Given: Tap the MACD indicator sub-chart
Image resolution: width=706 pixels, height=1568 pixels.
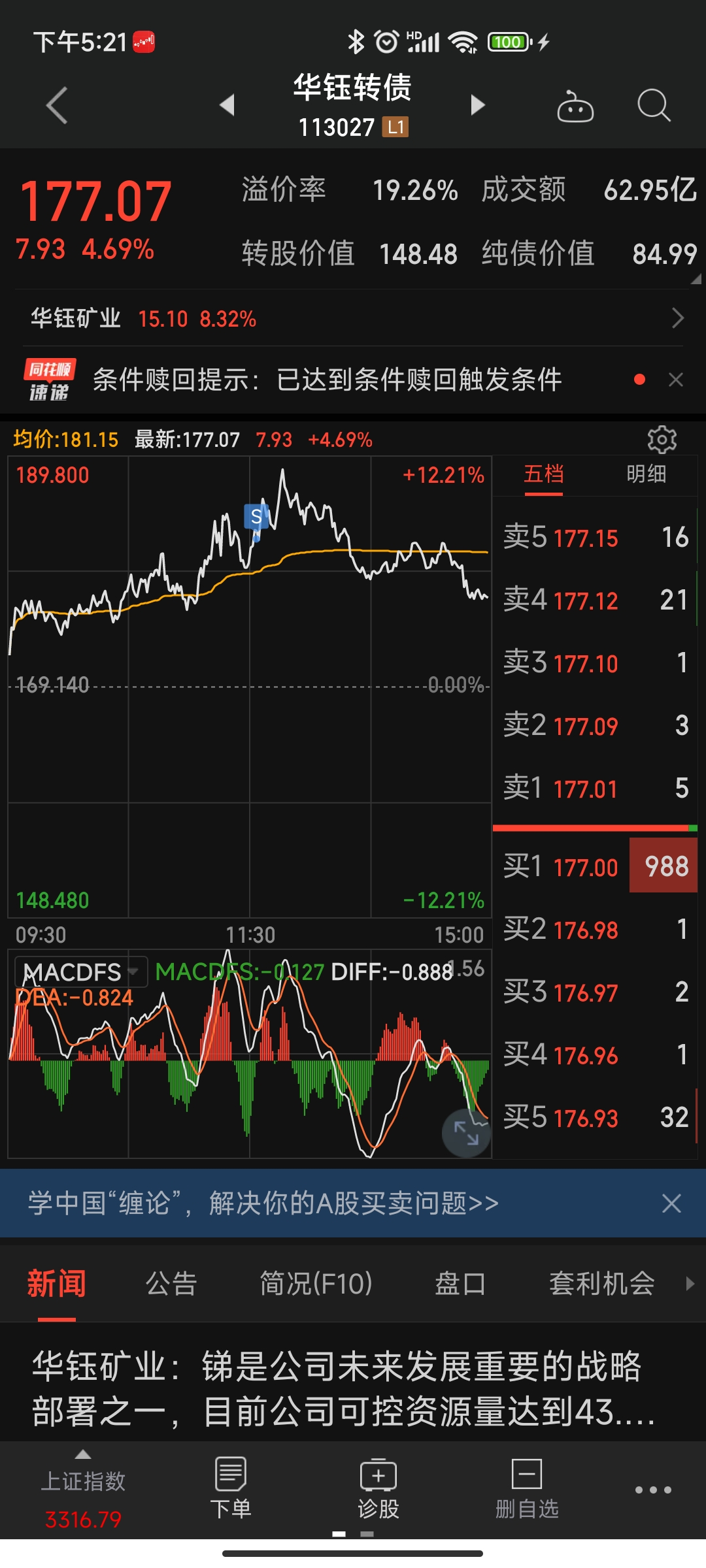Looking at the screenshot, I should click(x=249, y=1053).
